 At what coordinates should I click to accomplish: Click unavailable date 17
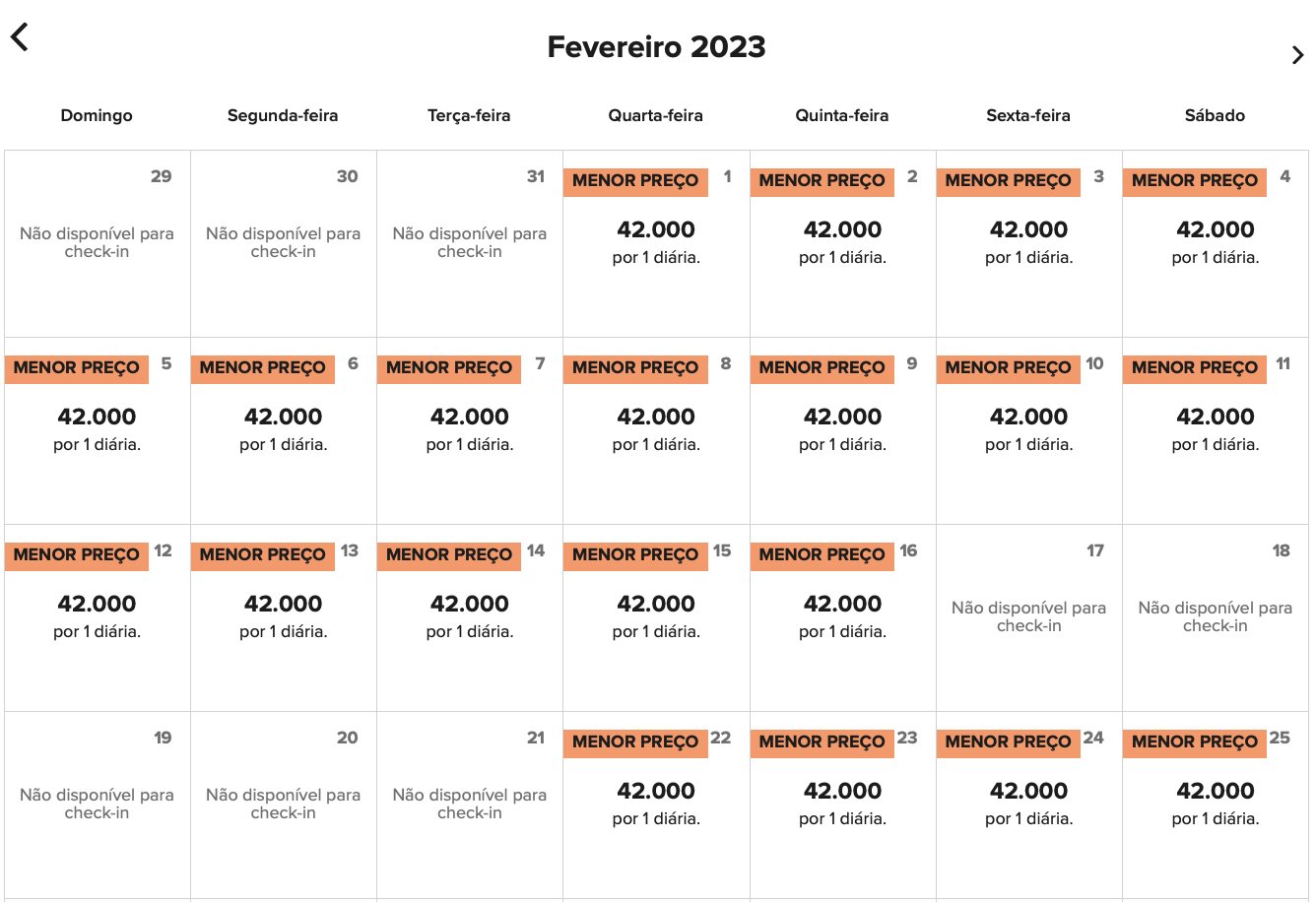[1028, 617]
